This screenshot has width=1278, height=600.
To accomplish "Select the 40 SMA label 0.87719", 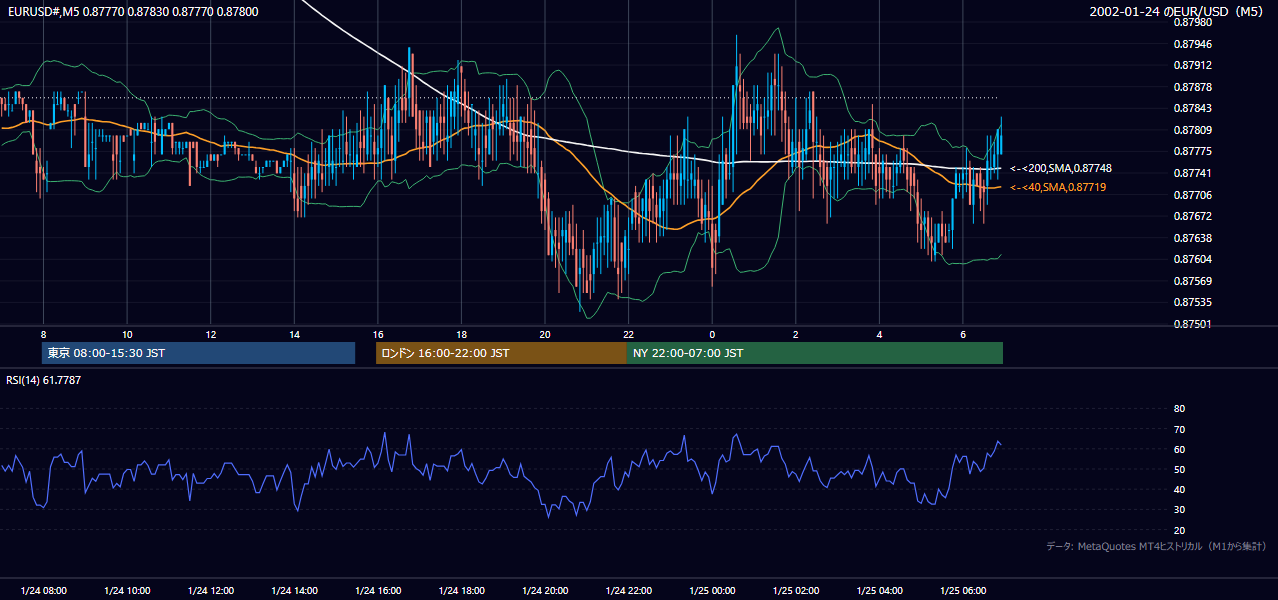I will coord(1058,187).
